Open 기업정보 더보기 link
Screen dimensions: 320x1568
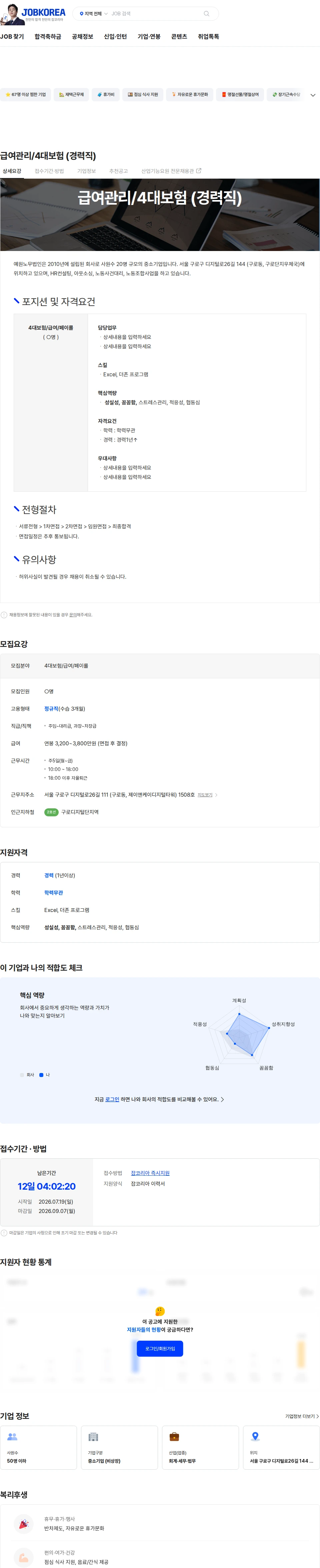click(302, 1416)
